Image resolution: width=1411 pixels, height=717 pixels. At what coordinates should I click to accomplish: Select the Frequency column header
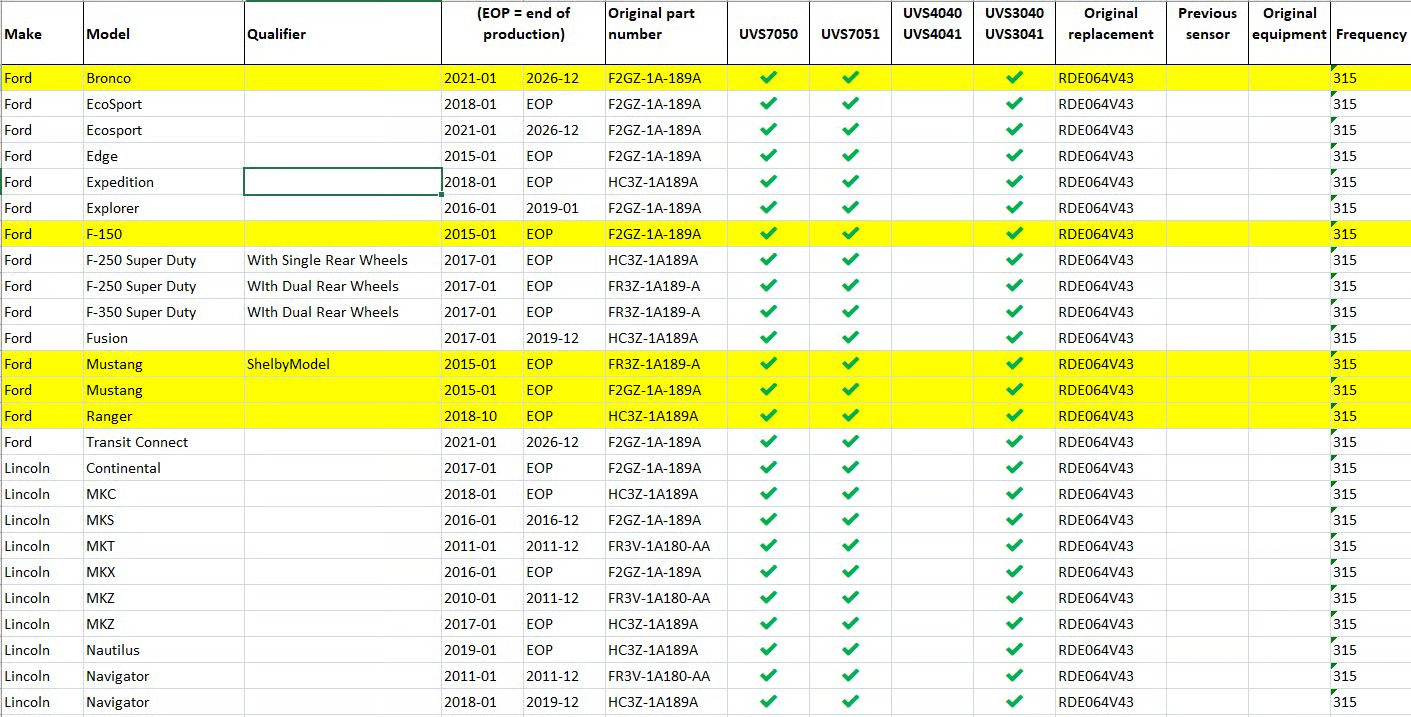(1371, 34)
